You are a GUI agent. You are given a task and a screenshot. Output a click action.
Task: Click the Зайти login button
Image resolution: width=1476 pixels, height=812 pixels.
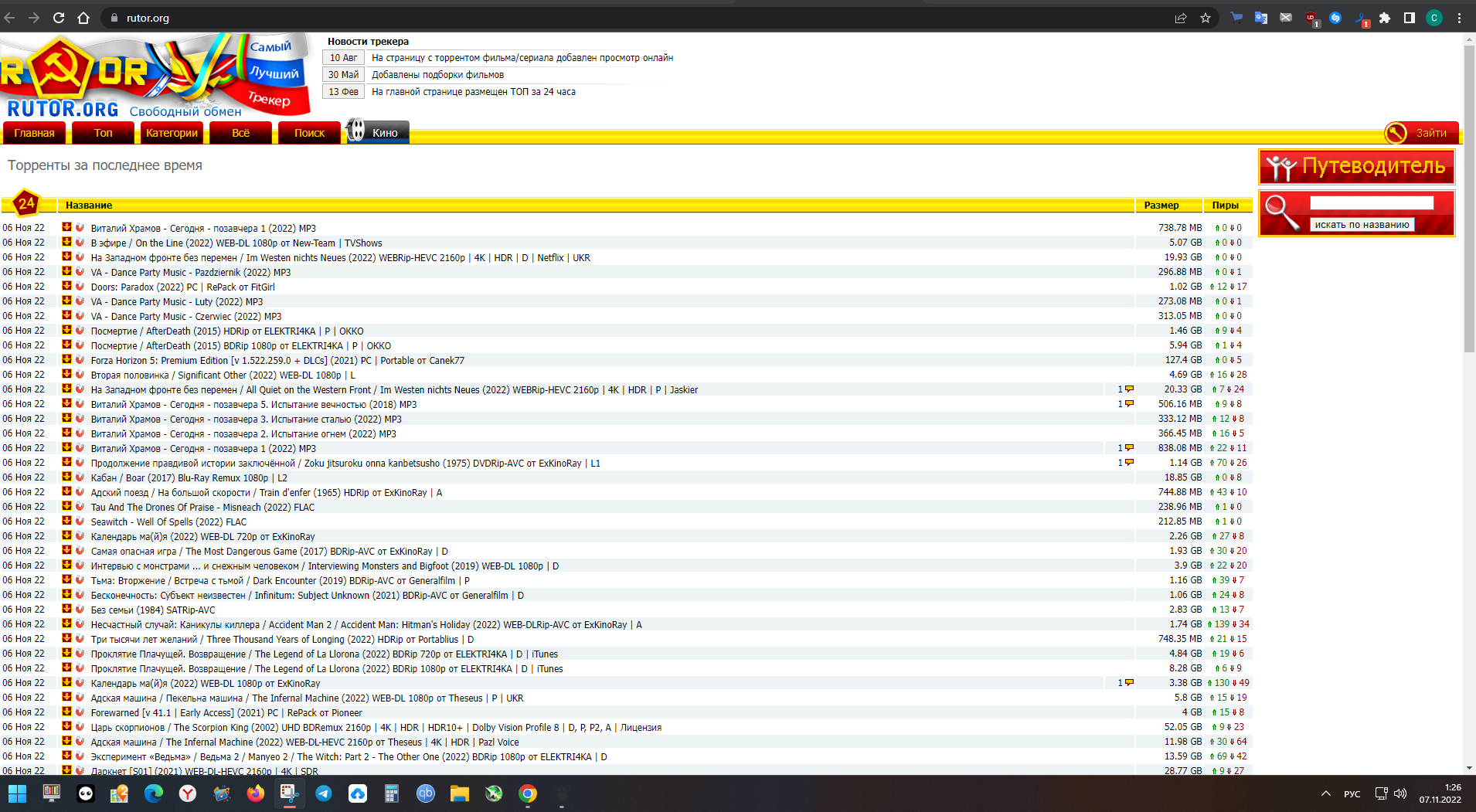coord(1421,133)
